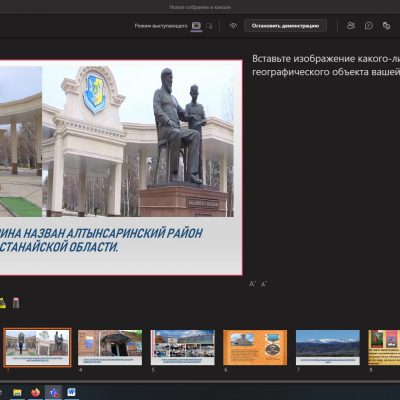Go to orange slide thumbnail 6

pyautogui.click(x=255, y=348)
